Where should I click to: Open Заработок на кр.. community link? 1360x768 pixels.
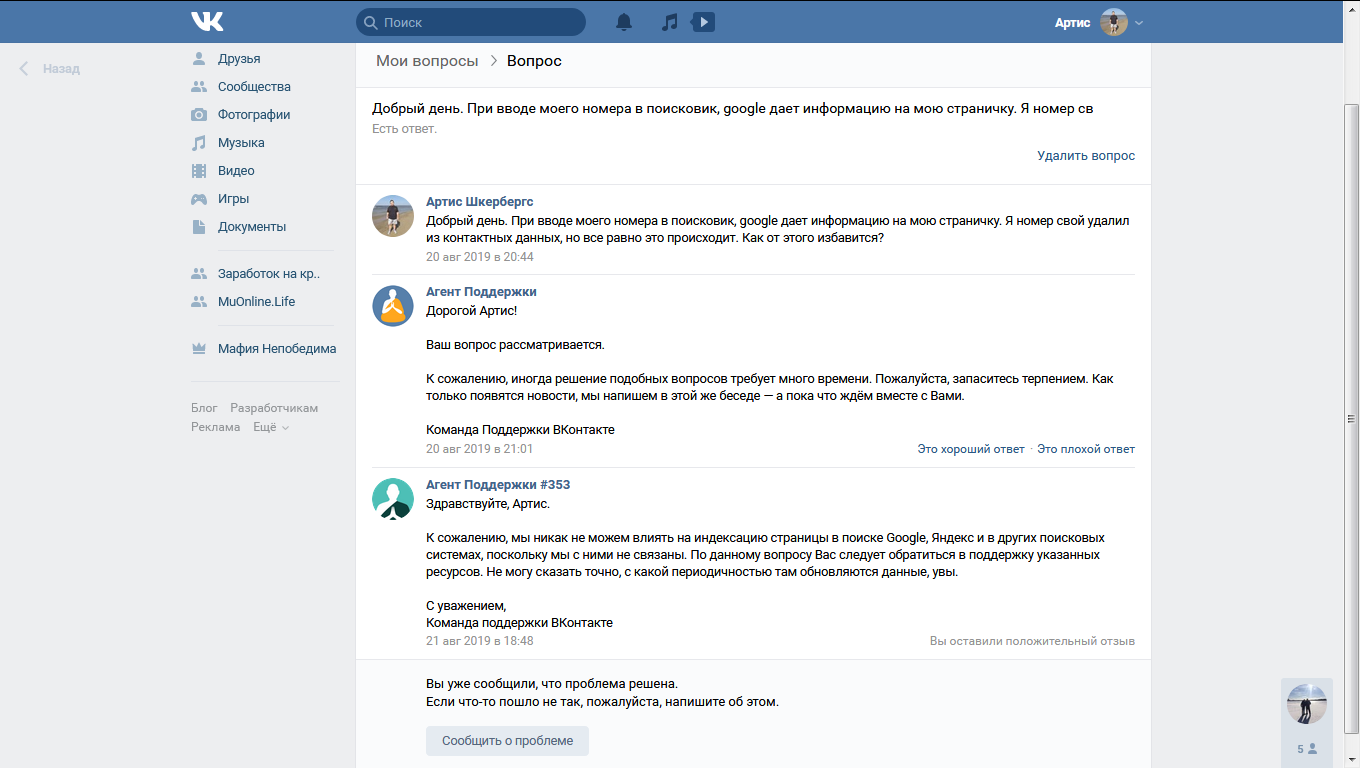pyautogui.click(x=269, y=274)
